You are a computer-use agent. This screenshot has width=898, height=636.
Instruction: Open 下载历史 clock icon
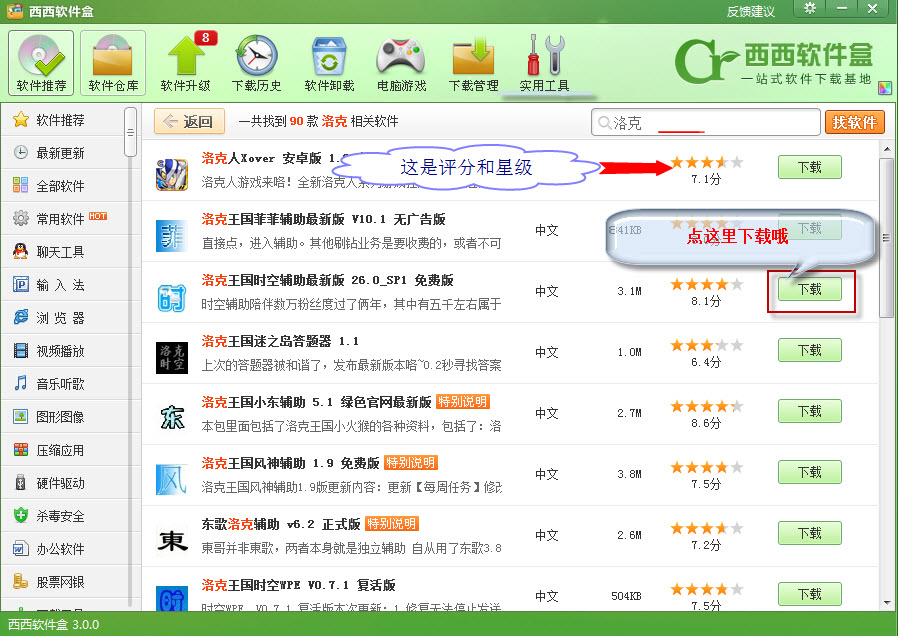(257, 63)
